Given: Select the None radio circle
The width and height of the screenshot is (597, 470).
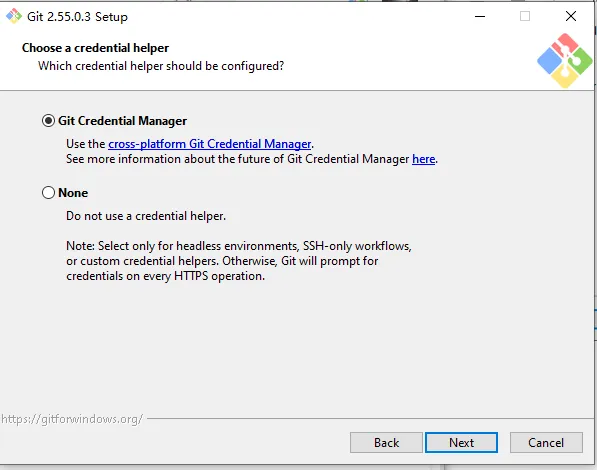Looking at the screenshot, I should (x=48, y=193).
